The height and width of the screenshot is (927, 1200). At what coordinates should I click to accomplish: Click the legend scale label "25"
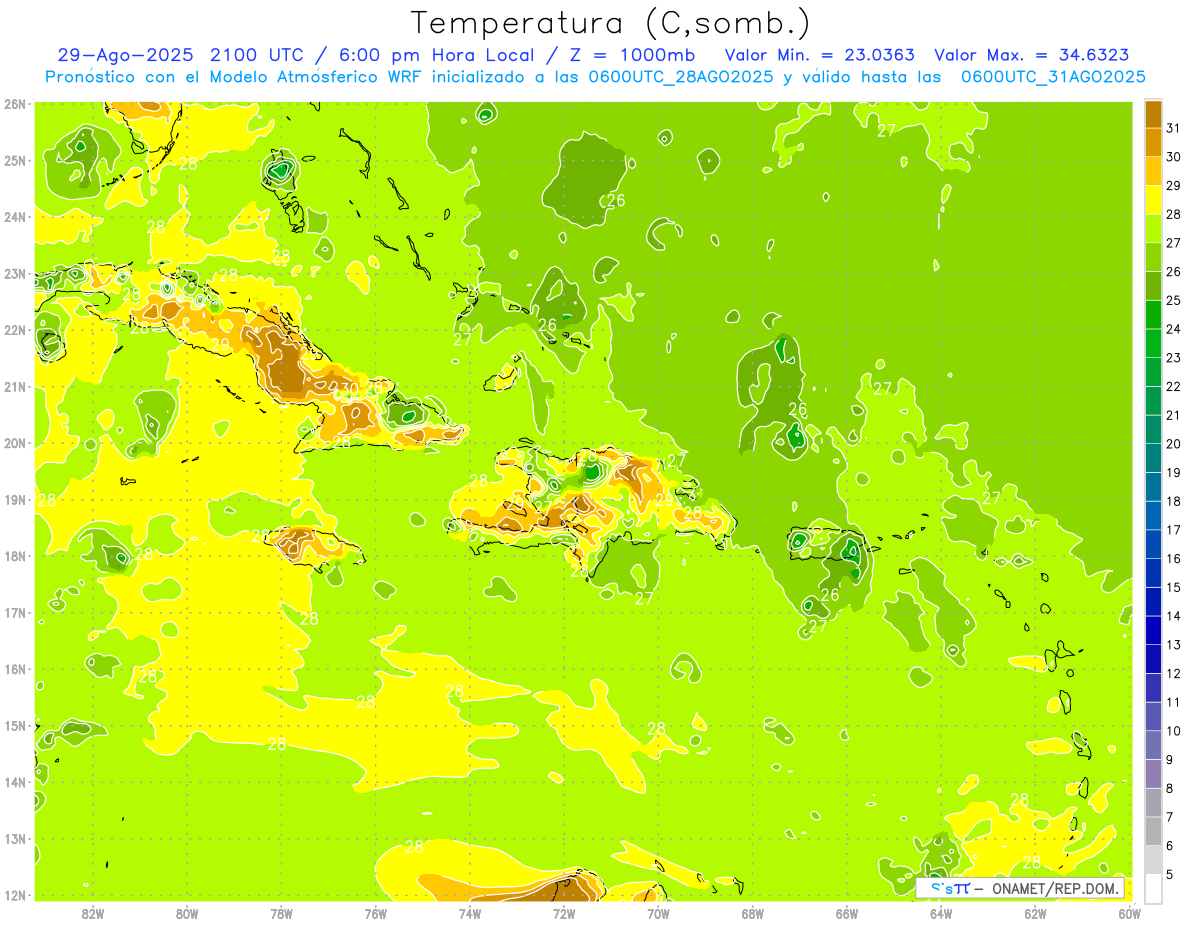[1174, 300]
